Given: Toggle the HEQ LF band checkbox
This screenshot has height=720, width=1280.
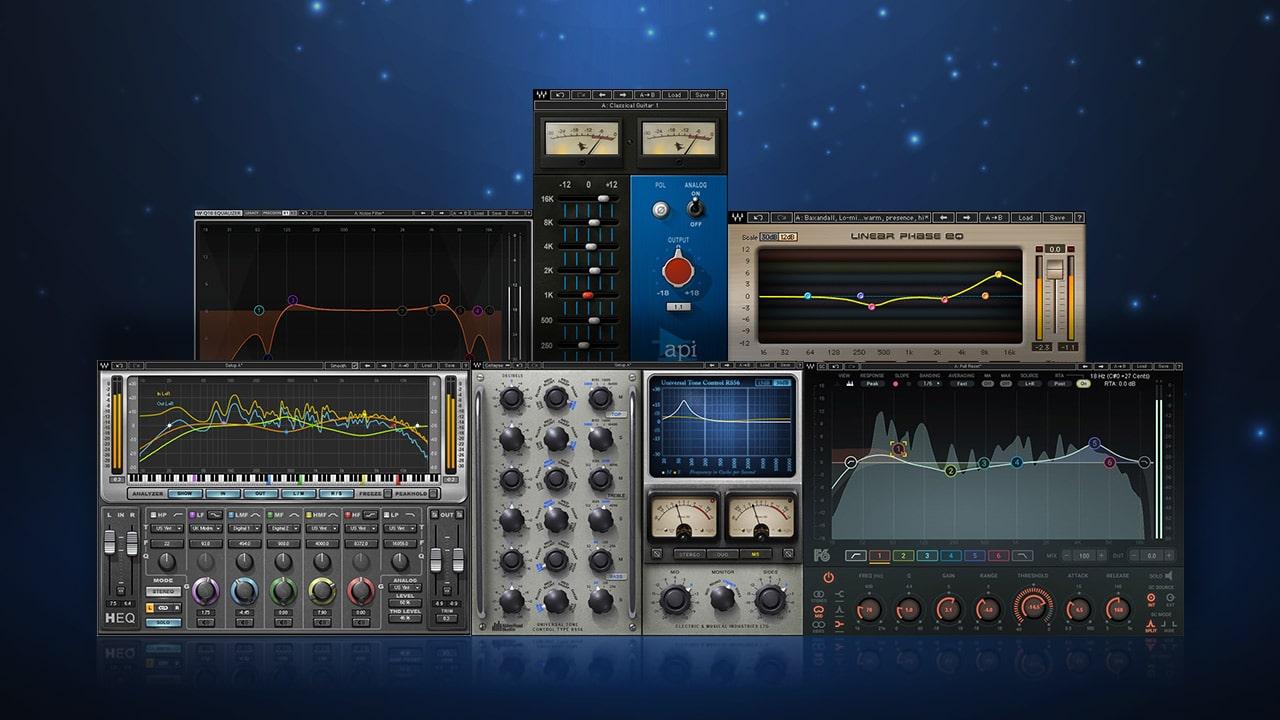Looking at the screenshot, I should point(193,514).
